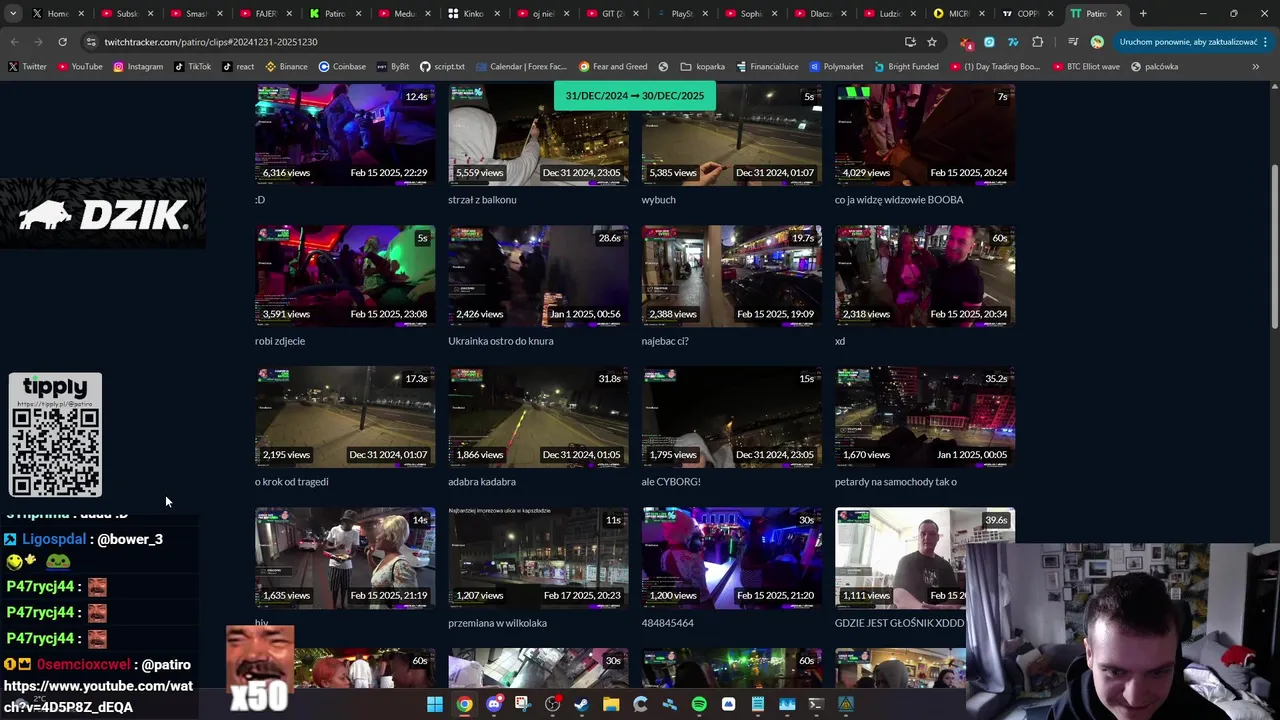The height and width of the screenshot is (720, 1280).
Task: Open the TikTok bookmark
Action: 192,66
